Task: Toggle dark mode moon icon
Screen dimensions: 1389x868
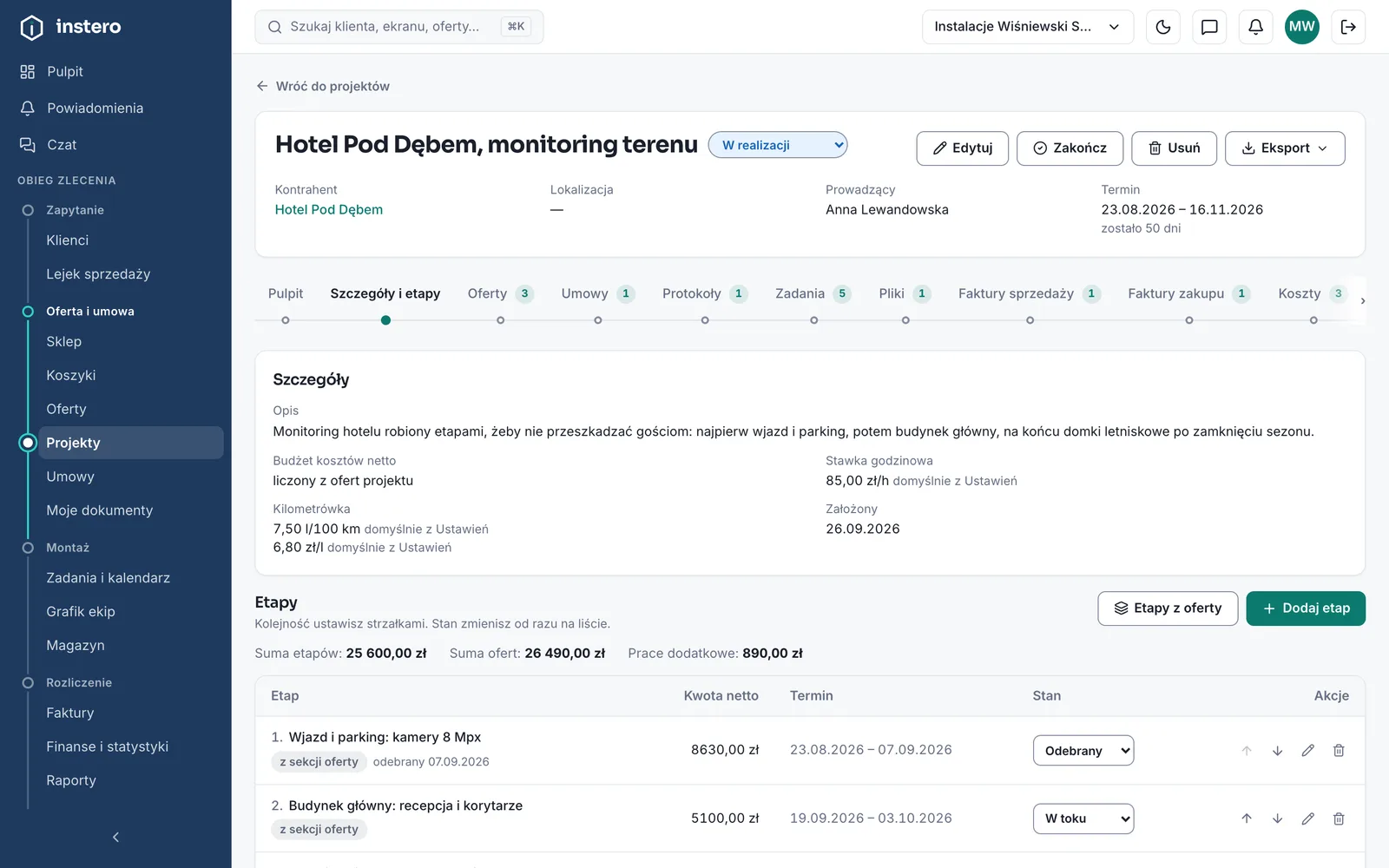Action: [x=1163, y=27]
